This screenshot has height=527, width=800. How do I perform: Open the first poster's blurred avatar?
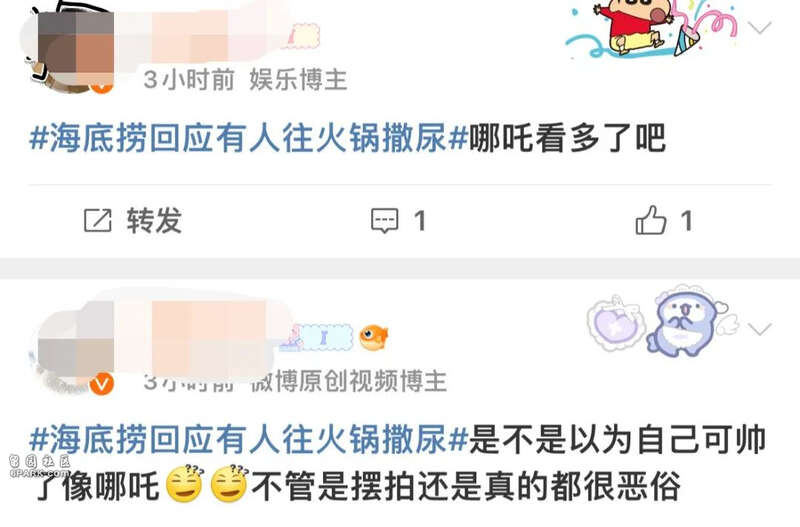pyautogui.click(x=69, y=48)
